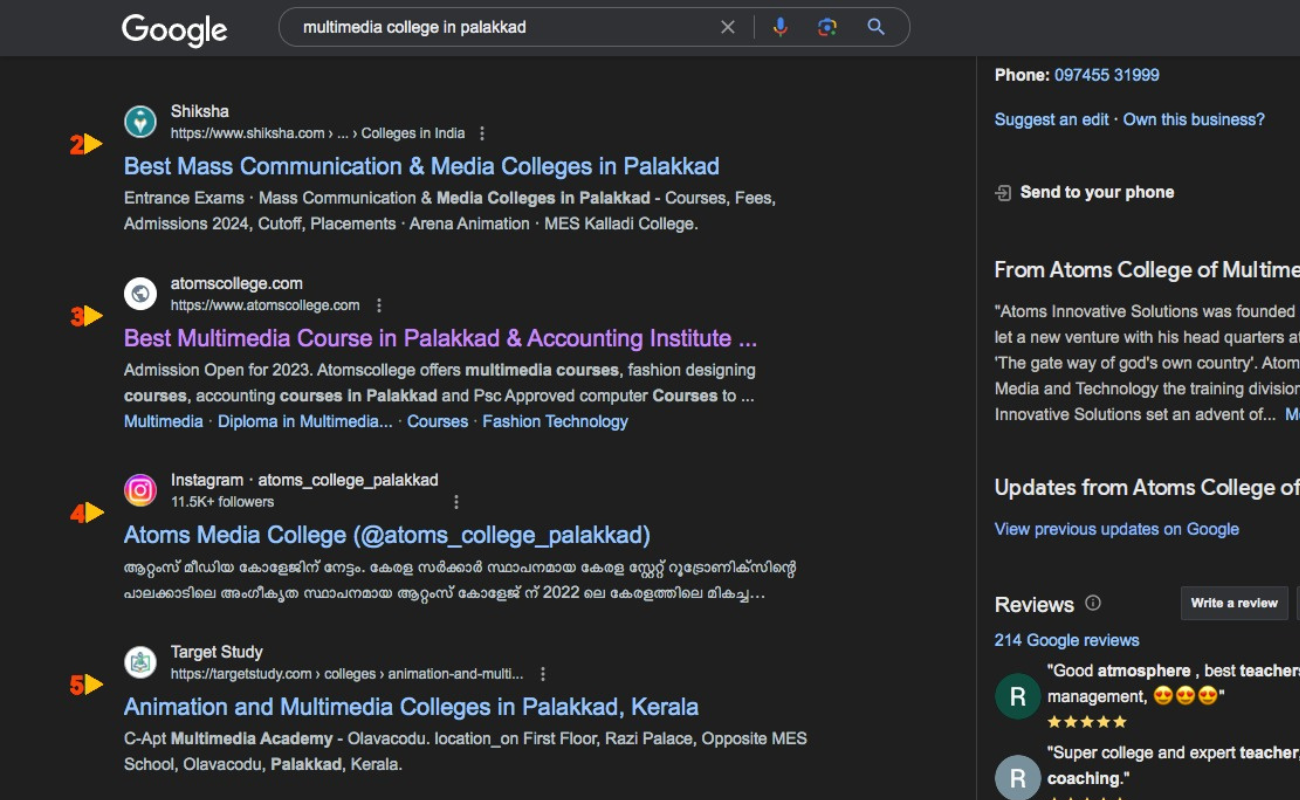This screenshot has height=800, width=1300.
Task: Clear the search query with the X icon
Action: point(728,28)
